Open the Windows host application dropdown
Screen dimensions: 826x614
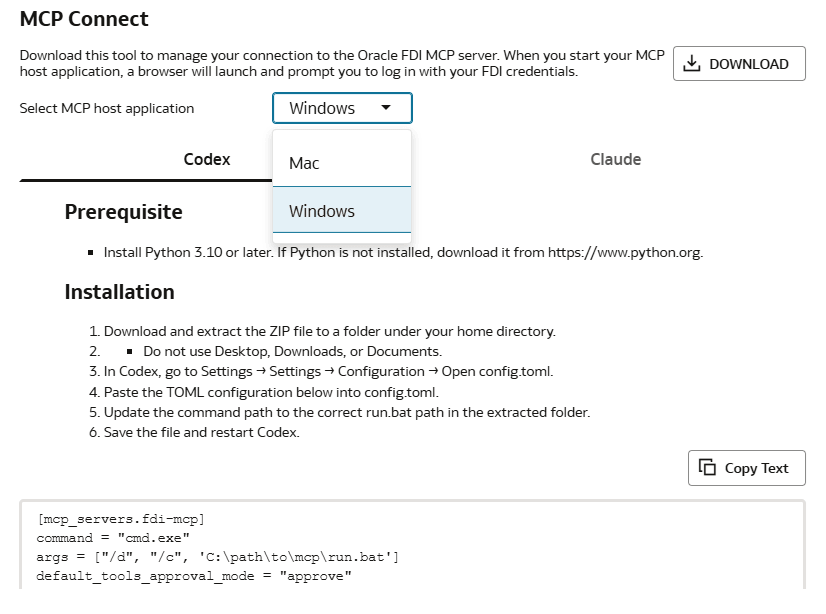[342, 108]
